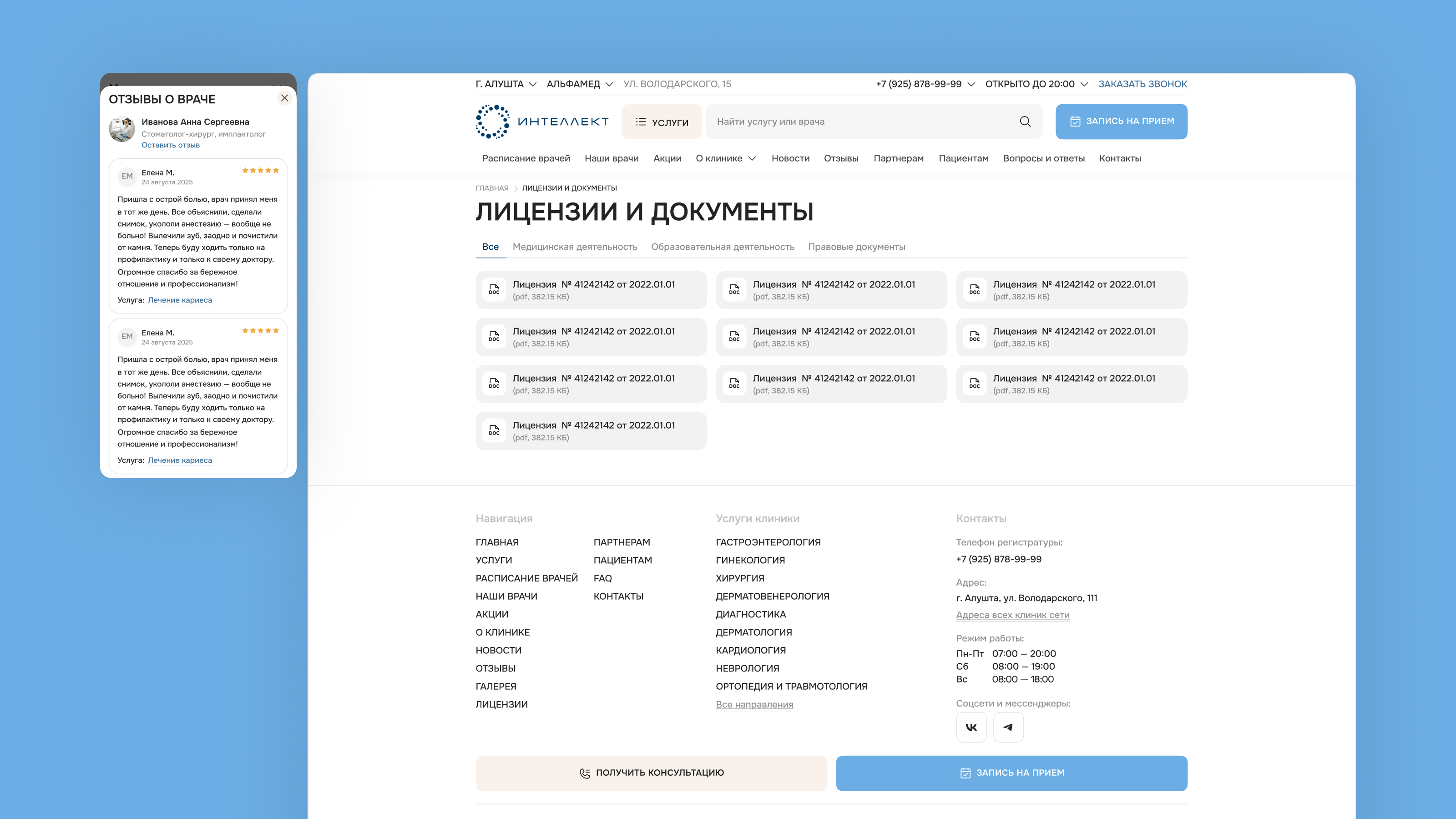This screenshot has width=1456, height=819.
Task: Click Заказать звонок link
Action: pyautogui.click(x=1143, y=84)
